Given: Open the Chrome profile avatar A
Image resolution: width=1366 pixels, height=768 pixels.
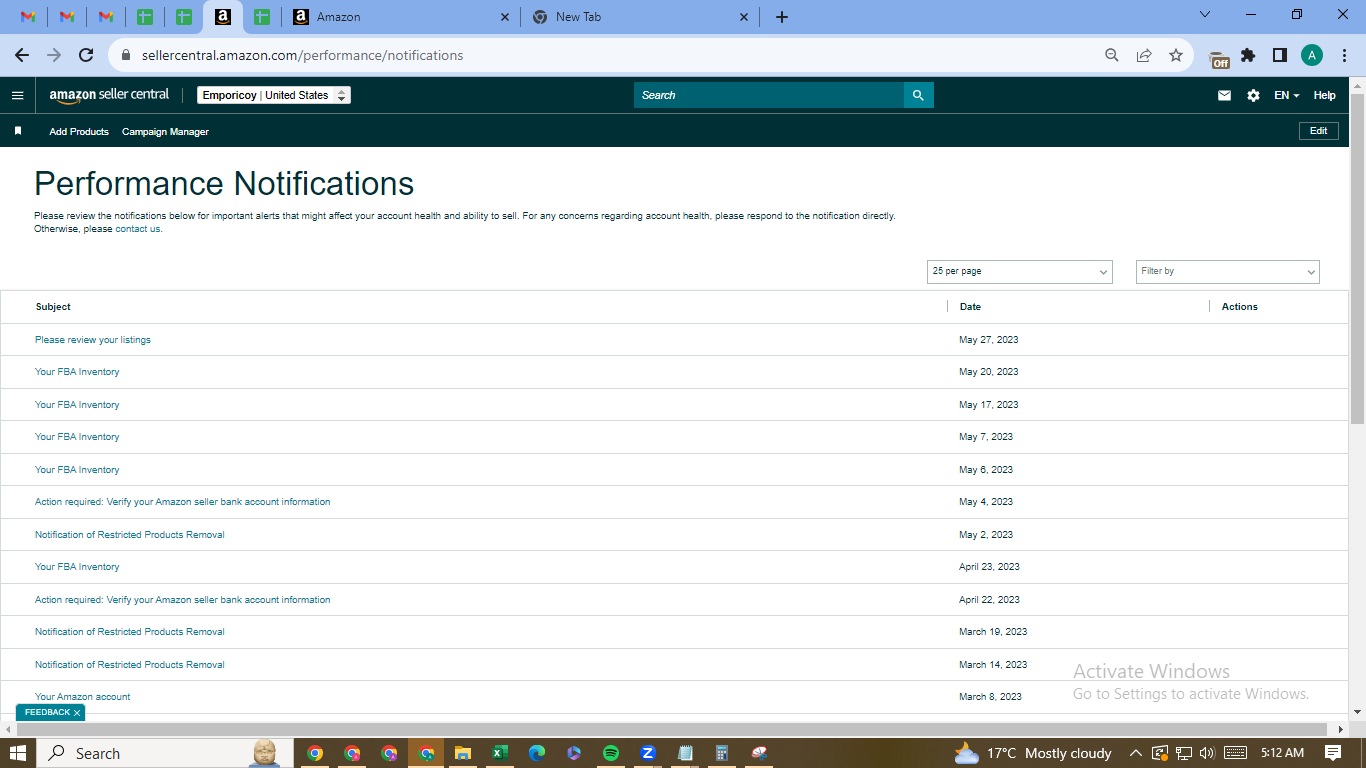Looking at the screenshot, I should [1312, 55].
